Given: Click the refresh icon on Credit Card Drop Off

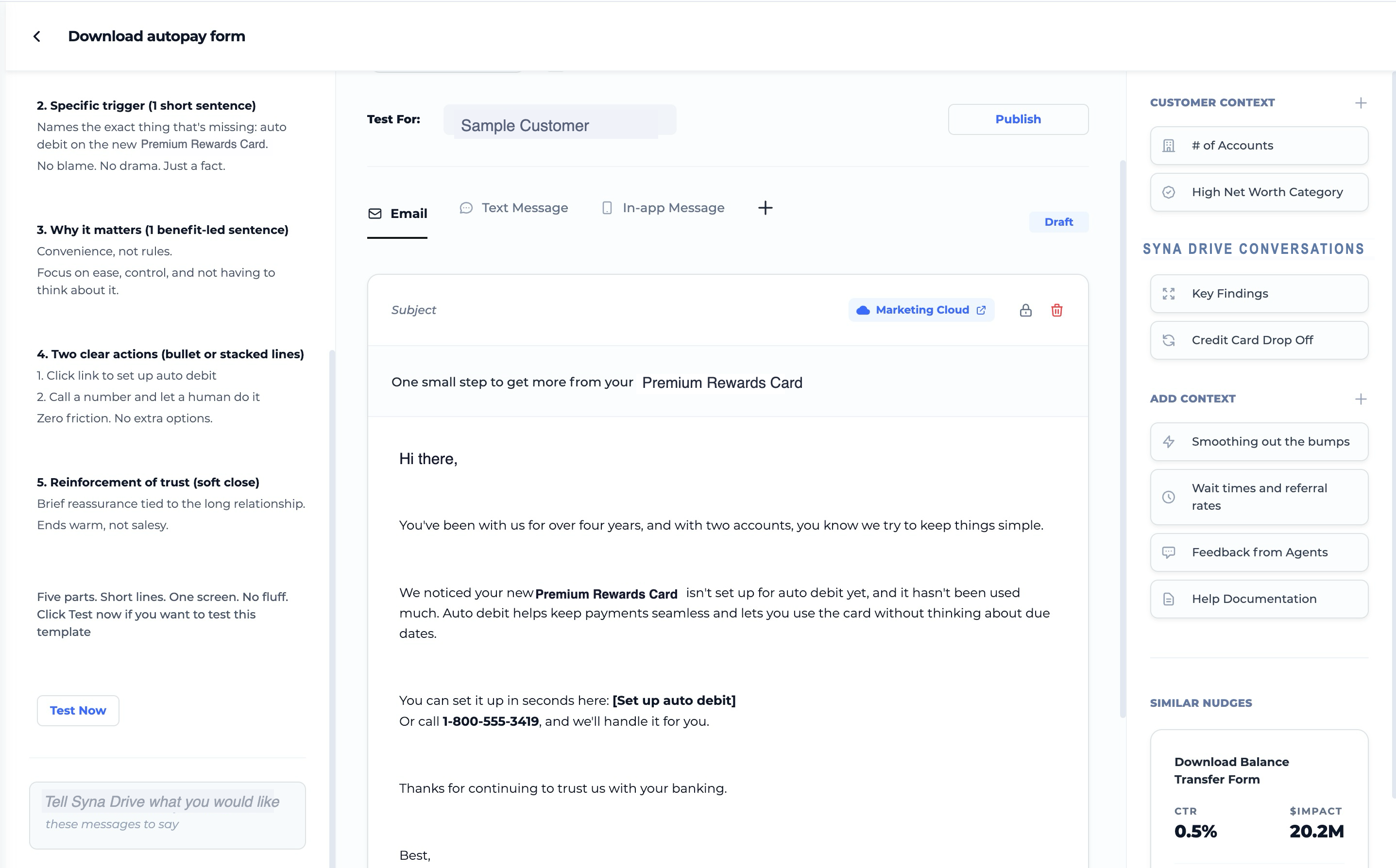Looking at the screenshot, I should 1169,340.
